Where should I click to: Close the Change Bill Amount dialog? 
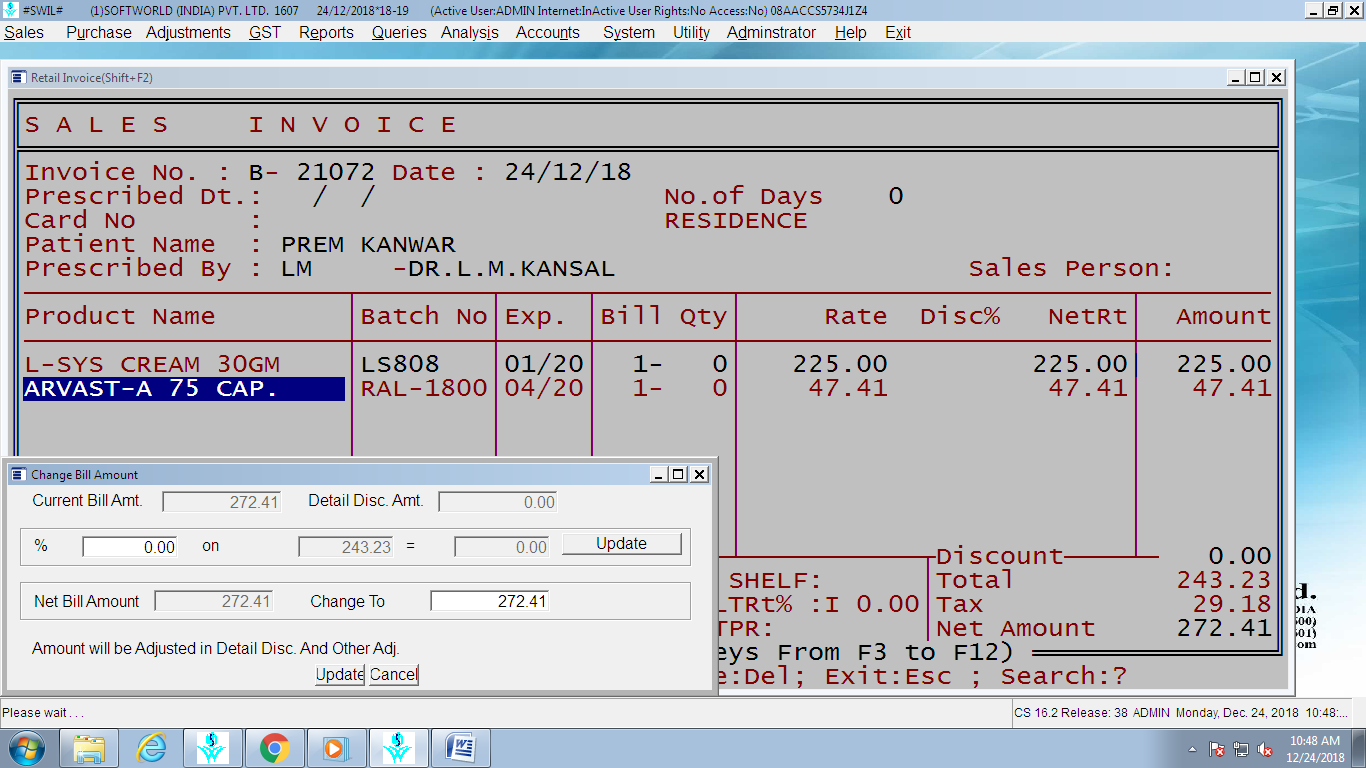pos(699,475)
